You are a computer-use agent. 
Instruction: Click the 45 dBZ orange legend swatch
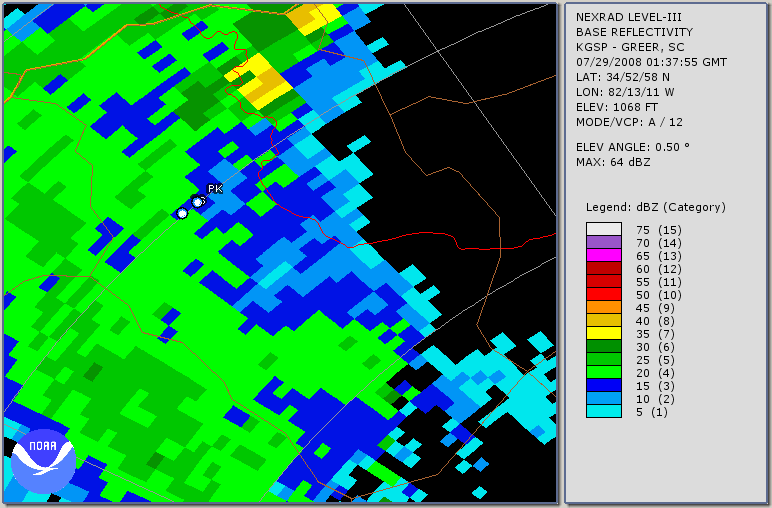coord(604,307)
